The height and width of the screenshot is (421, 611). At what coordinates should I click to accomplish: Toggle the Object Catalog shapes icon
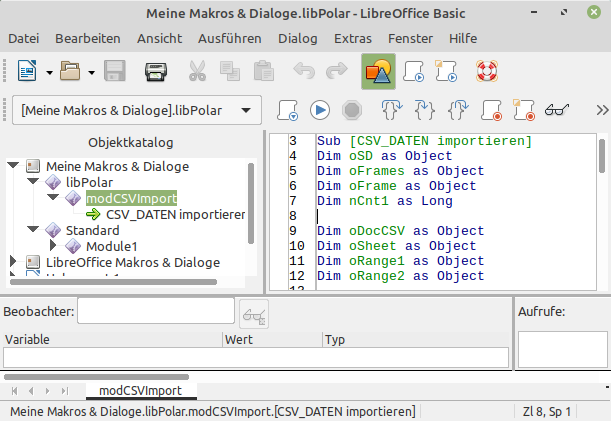378,72
